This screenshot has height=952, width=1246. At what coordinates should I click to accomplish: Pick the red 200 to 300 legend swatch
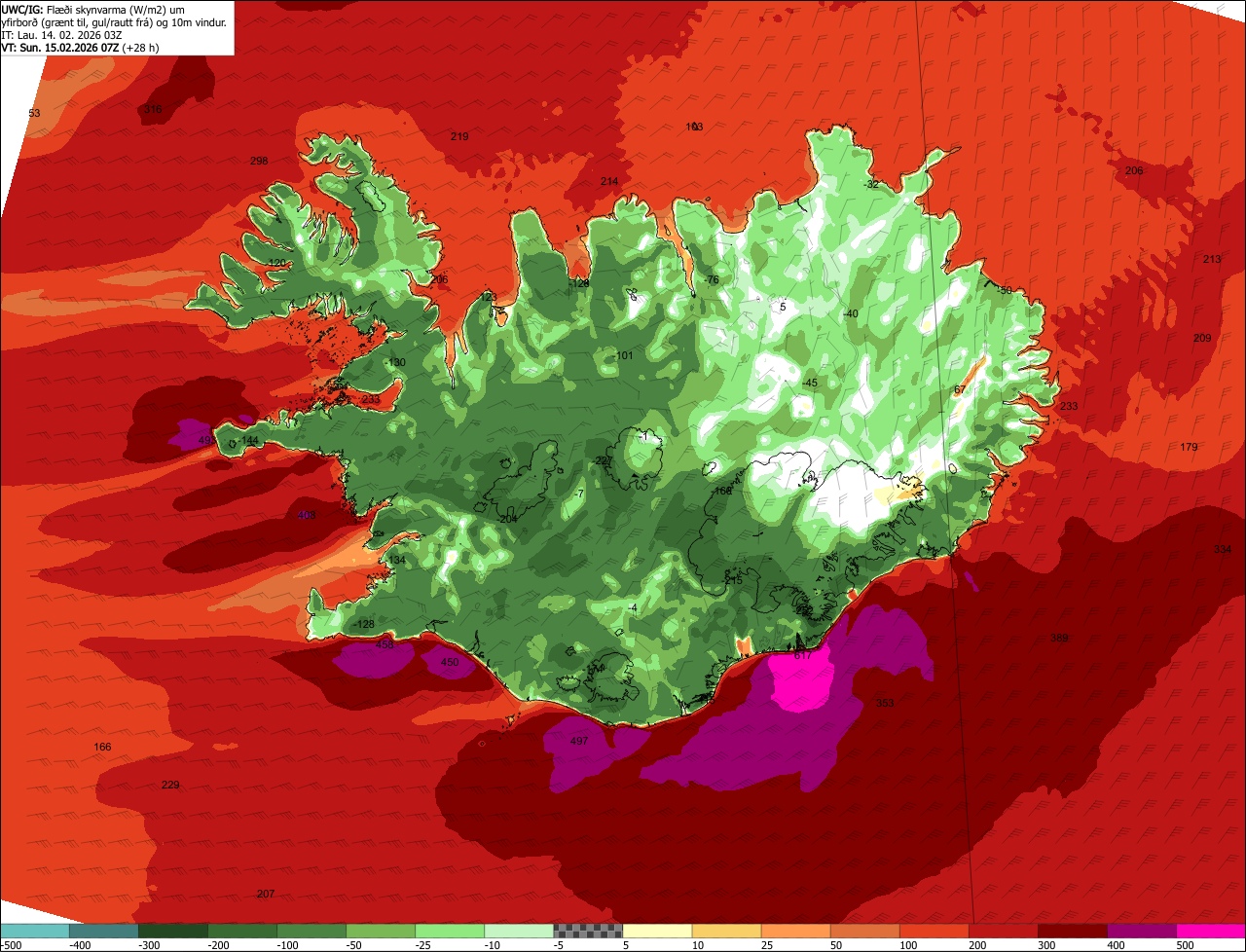pos(1002,931)
